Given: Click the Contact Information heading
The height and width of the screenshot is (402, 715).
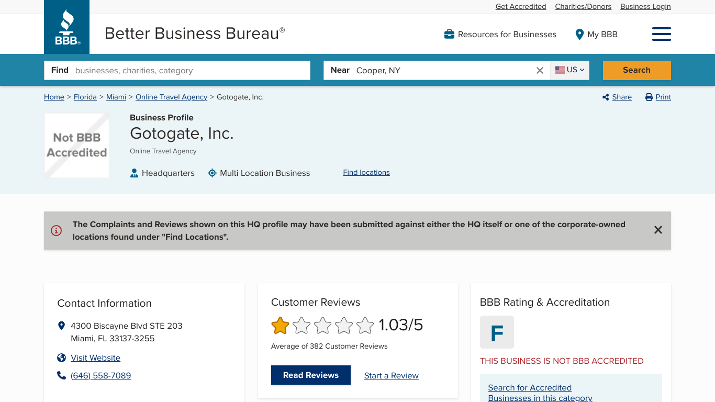Looking at the screenshot, I should (x=104, y=304).
